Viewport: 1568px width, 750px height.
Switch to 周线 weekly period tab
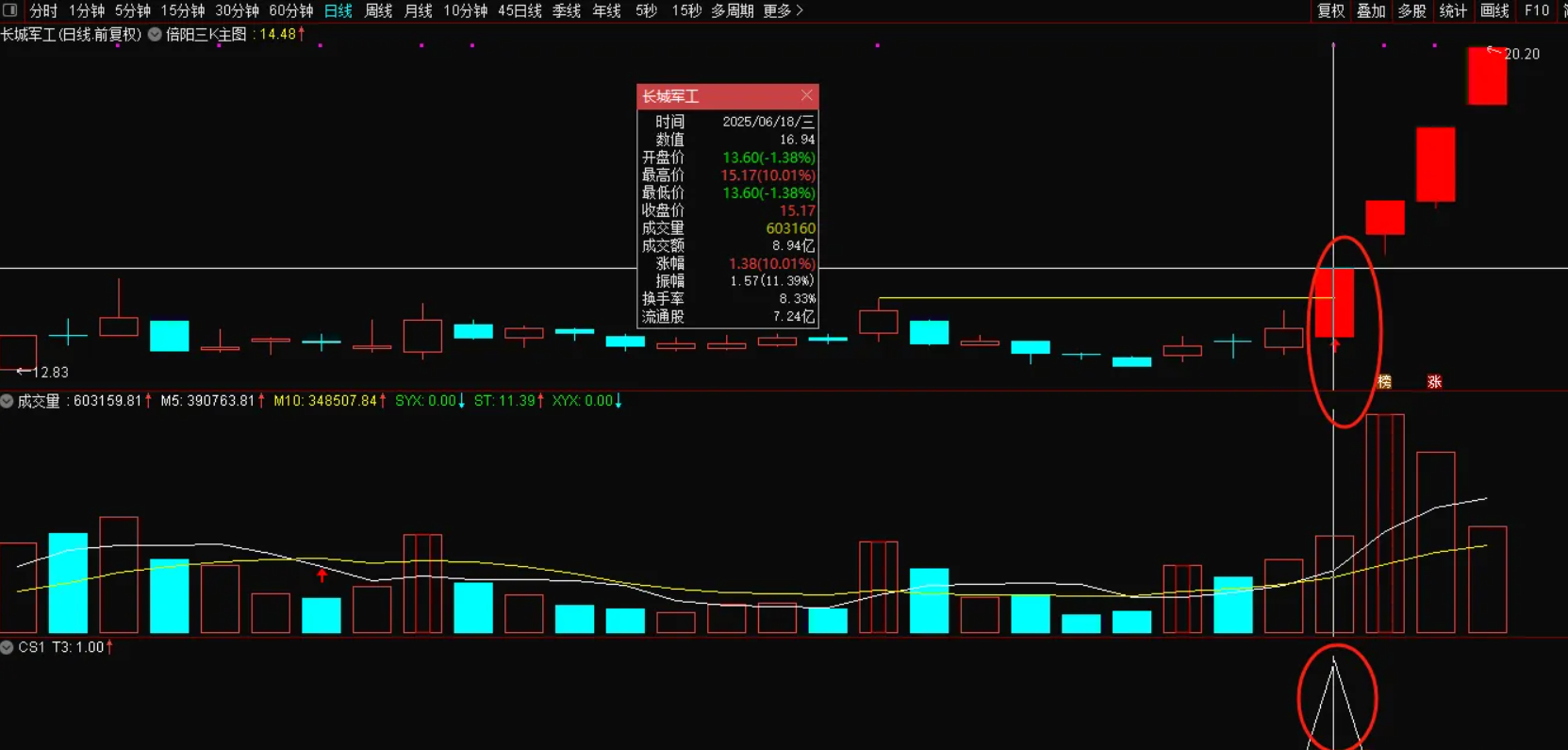point(378,10)
